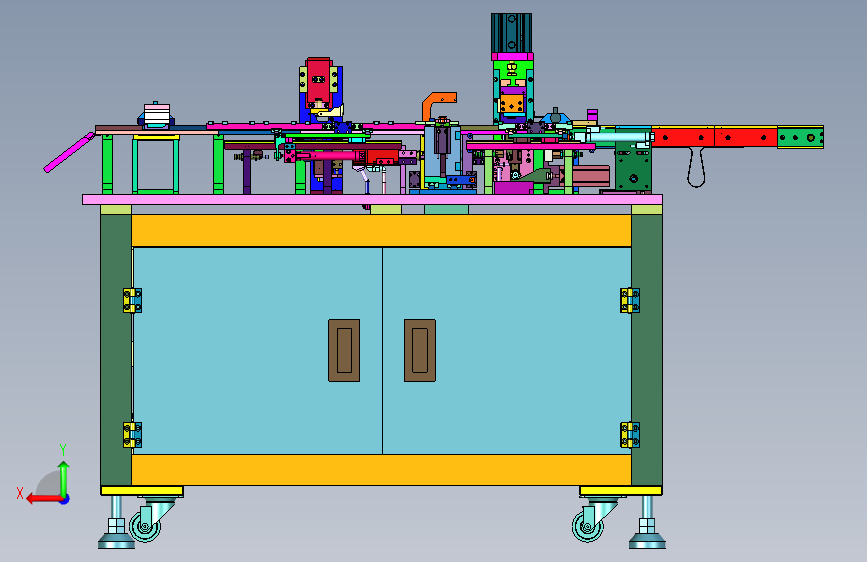Select the upper orange cabinet panel

pos(382,230)
